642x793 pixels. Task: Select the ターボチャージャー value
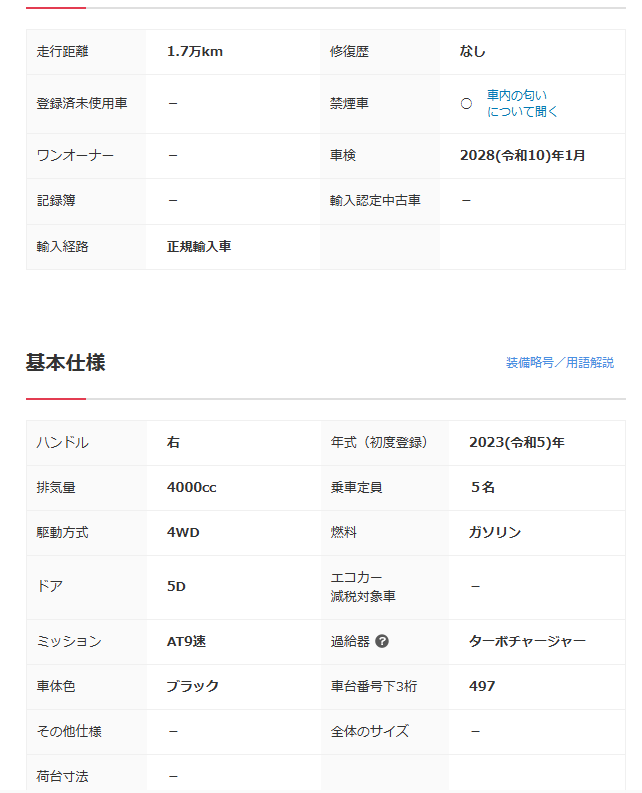(x=527, y=642)
